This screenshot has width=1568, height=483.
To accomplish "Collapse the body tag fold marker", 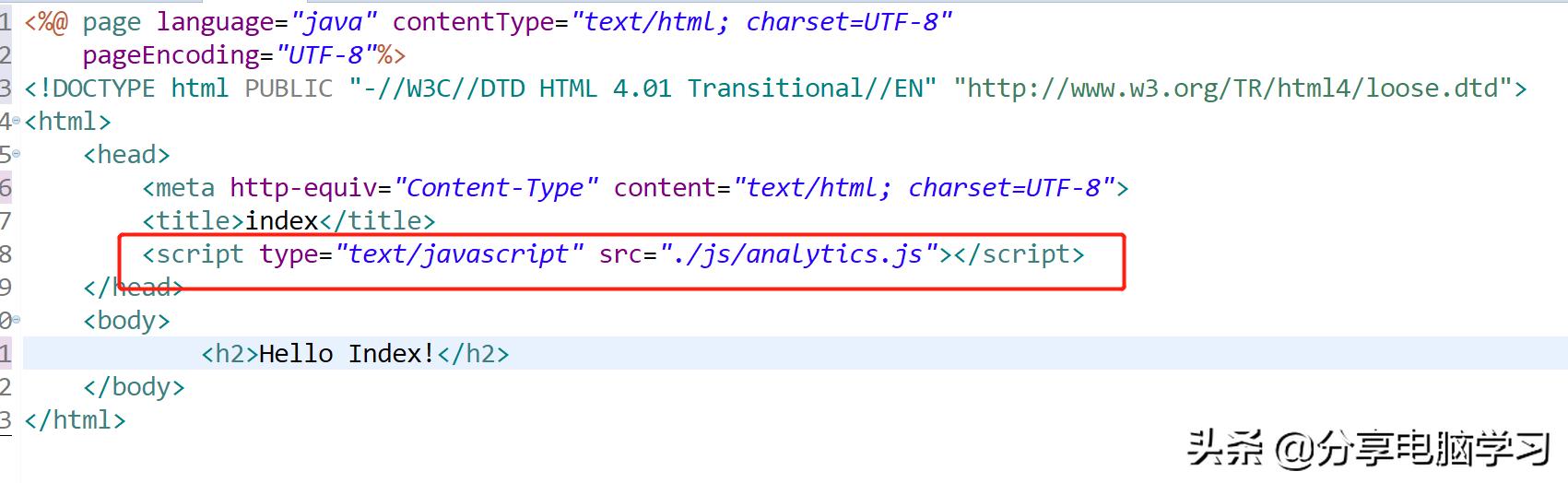I will click(16, 320).
